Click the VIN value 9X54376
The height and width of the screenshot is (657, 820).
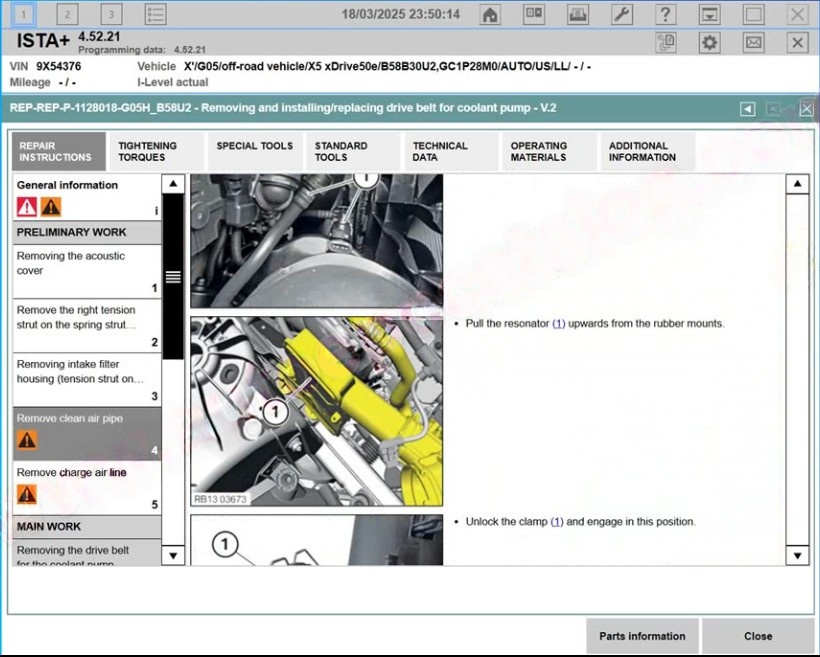pyautogui.click(x=59, y=66)
